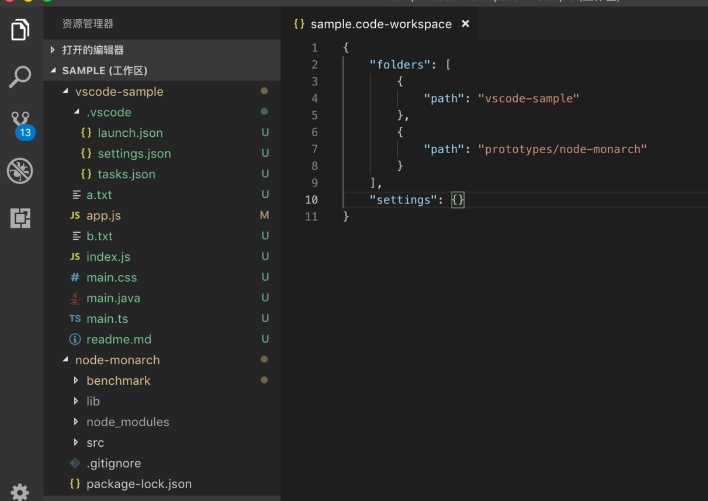The height and width of the screenshot is (501, 708).
Task: Click the JSON icon beside launch.json
Action: coord(86,133)
